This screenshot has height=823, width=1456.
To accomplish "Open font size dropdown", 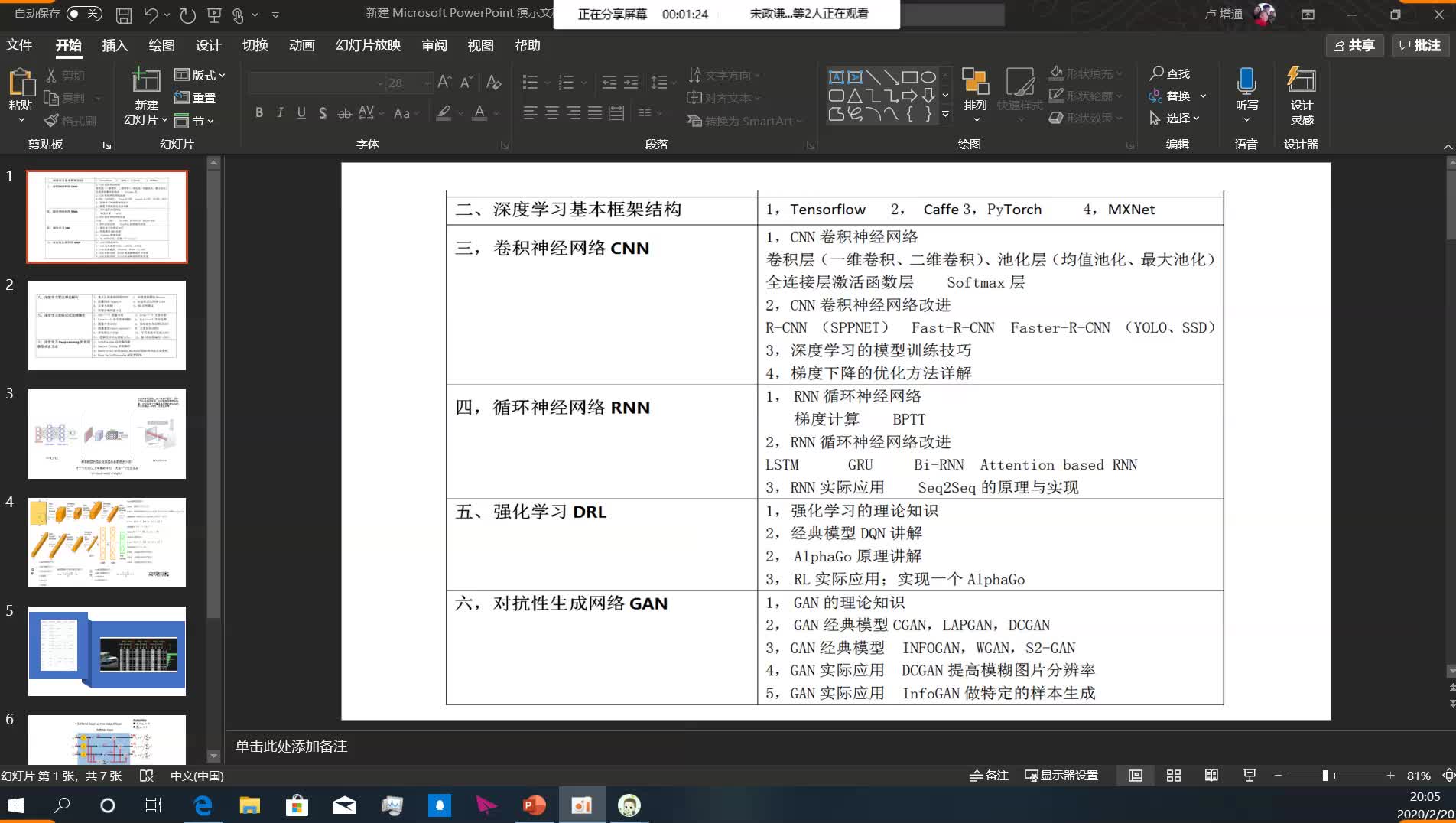I will pyautogui.click(x=428, y=83).
